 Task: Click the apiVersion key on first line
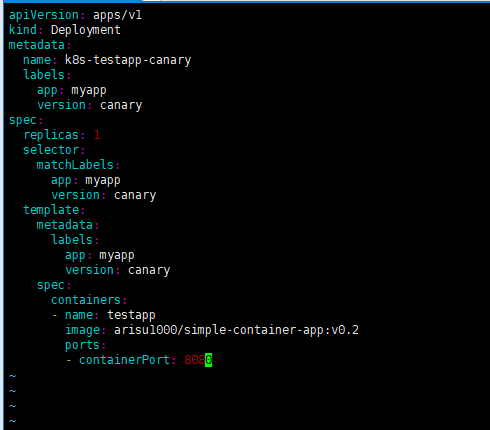(x=43, y=15)
